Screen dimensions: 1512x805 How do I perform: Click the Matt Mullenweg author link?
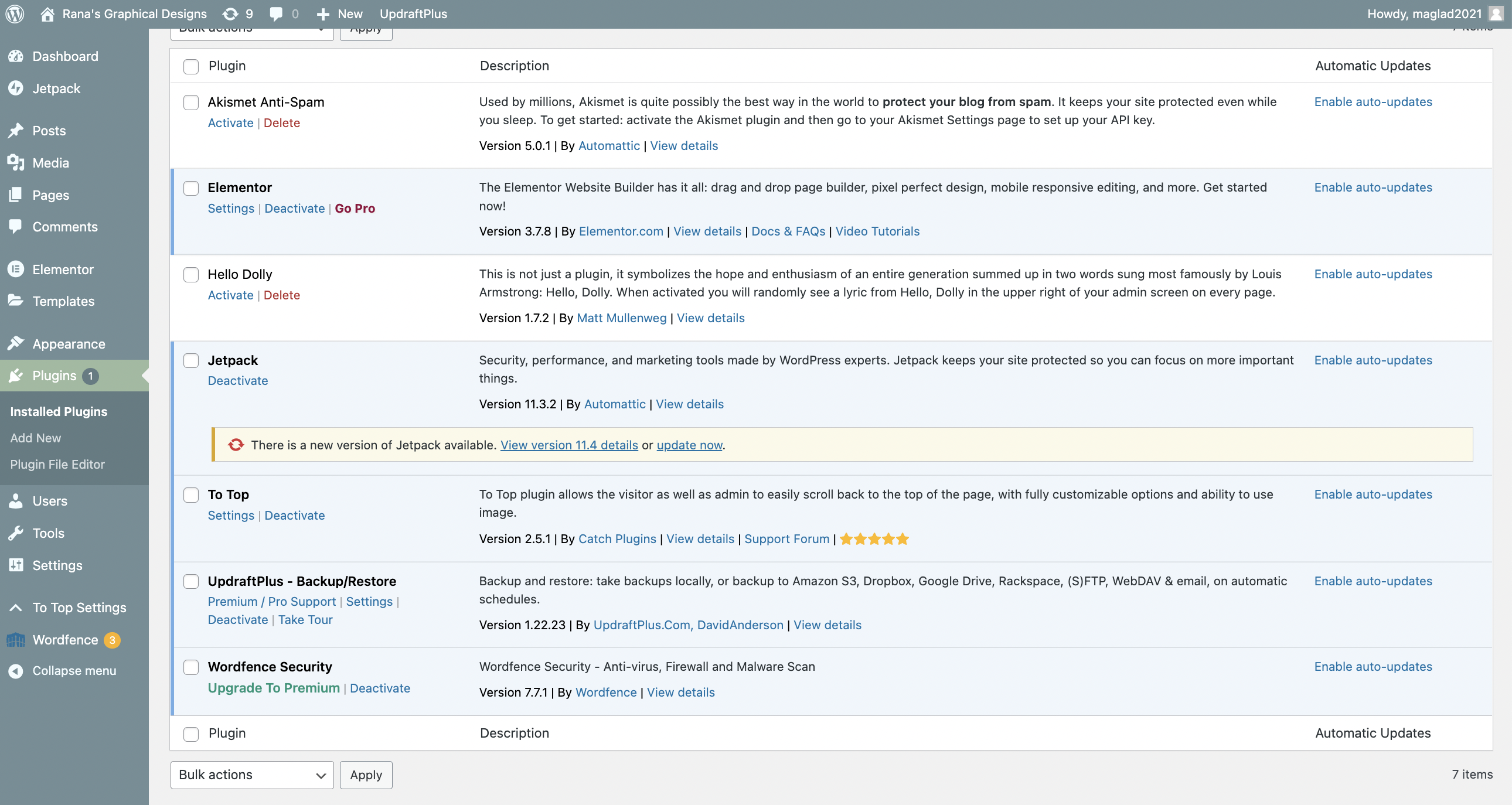click(622, 318)
